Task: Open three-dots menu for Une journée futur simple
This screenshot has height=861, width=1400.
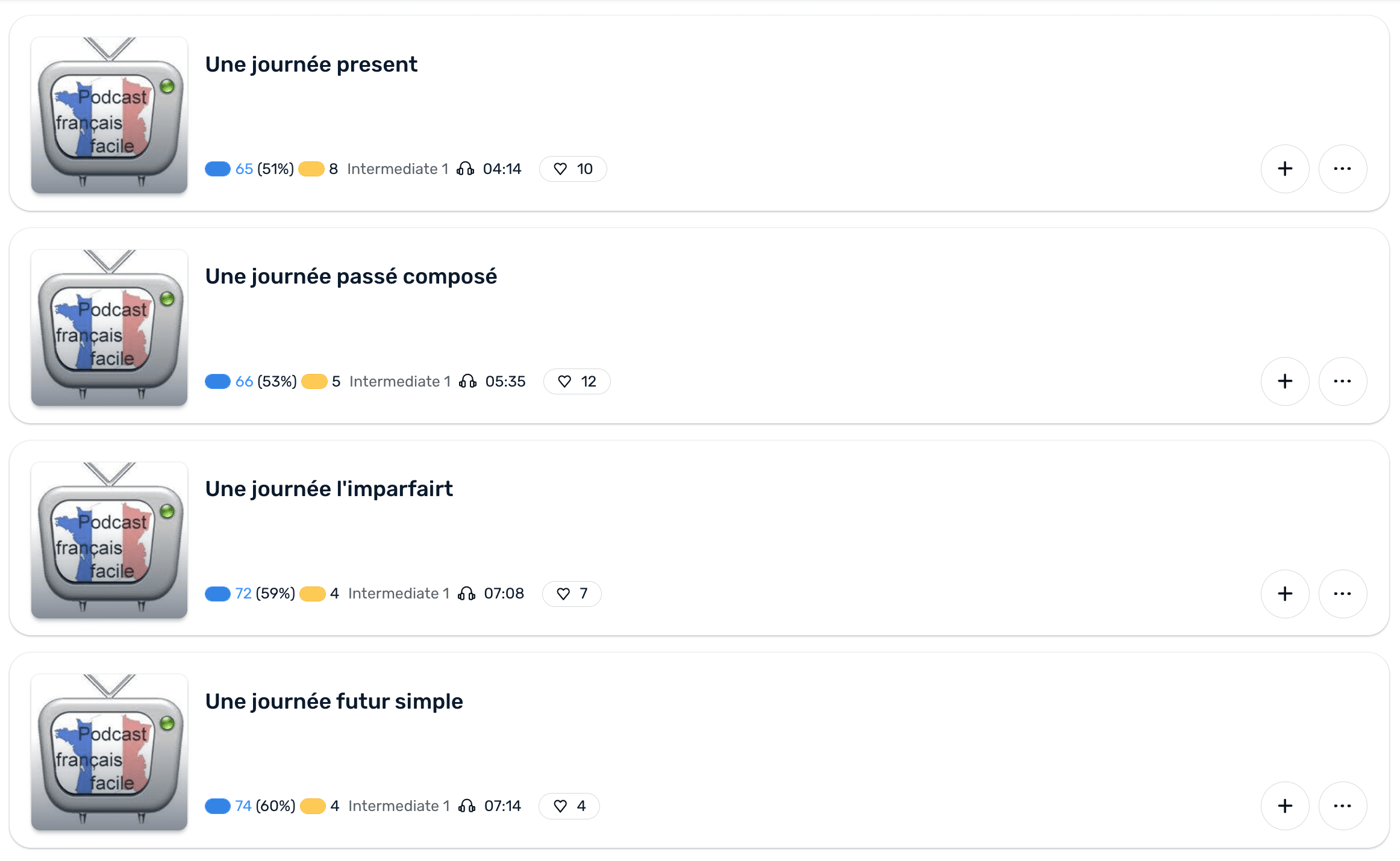Action: (x=1342, y=806)
